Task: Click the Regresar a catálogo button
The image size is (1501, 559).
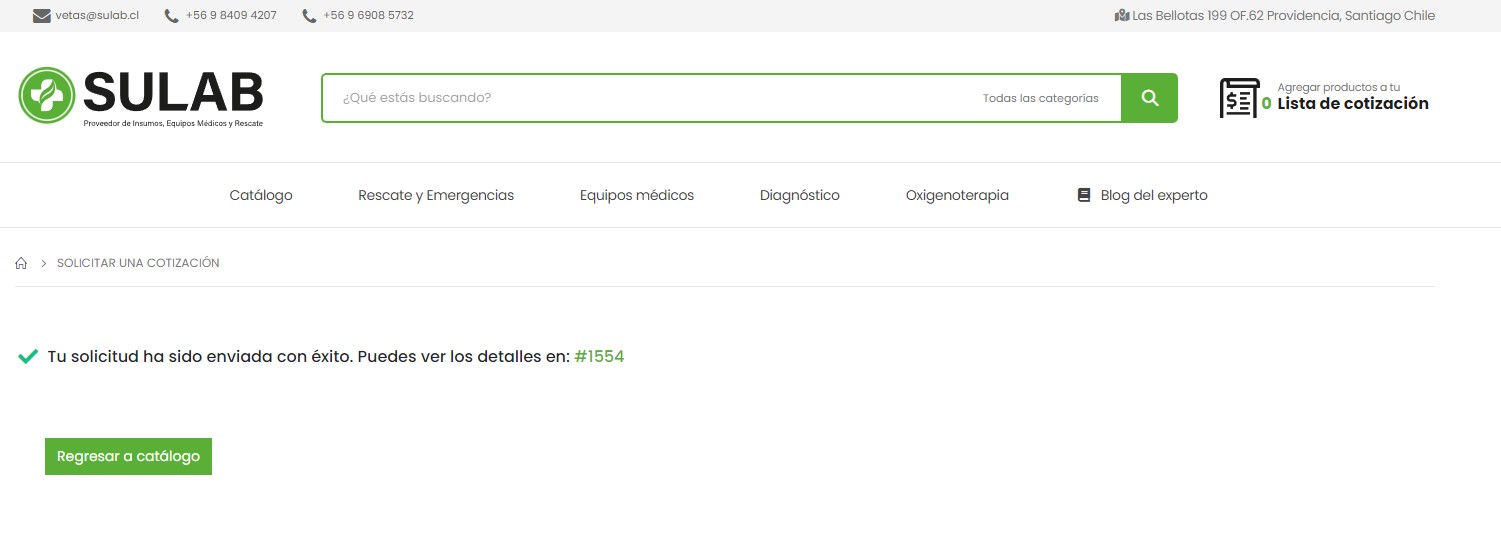Action: click(x=128, y=456)
